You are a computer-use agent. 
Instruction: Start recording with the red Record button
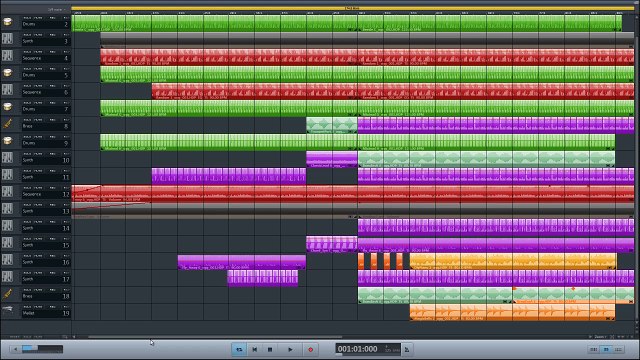pos(310,349)
